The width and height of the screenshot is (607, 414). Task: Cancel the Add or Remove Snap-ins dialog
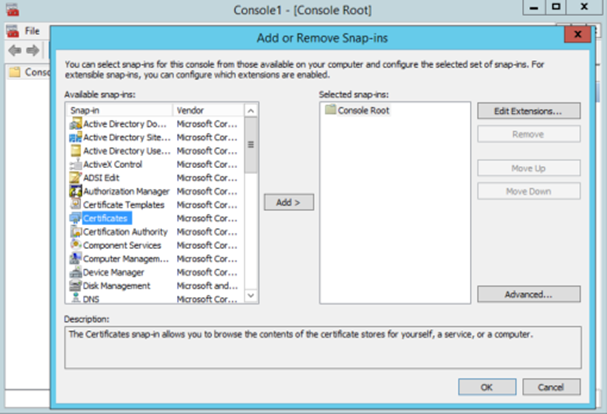551,387
